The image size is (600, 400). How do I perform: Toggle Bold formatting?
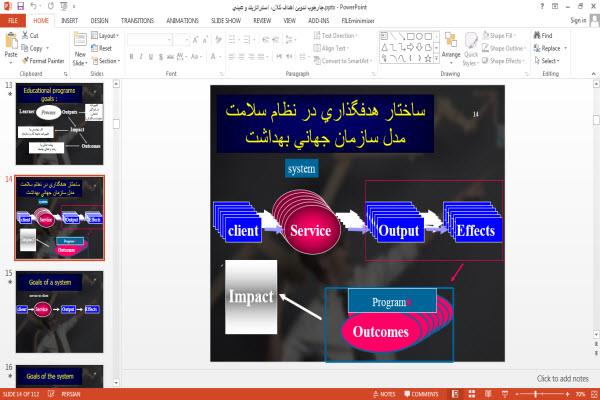(x=132, y=57)
